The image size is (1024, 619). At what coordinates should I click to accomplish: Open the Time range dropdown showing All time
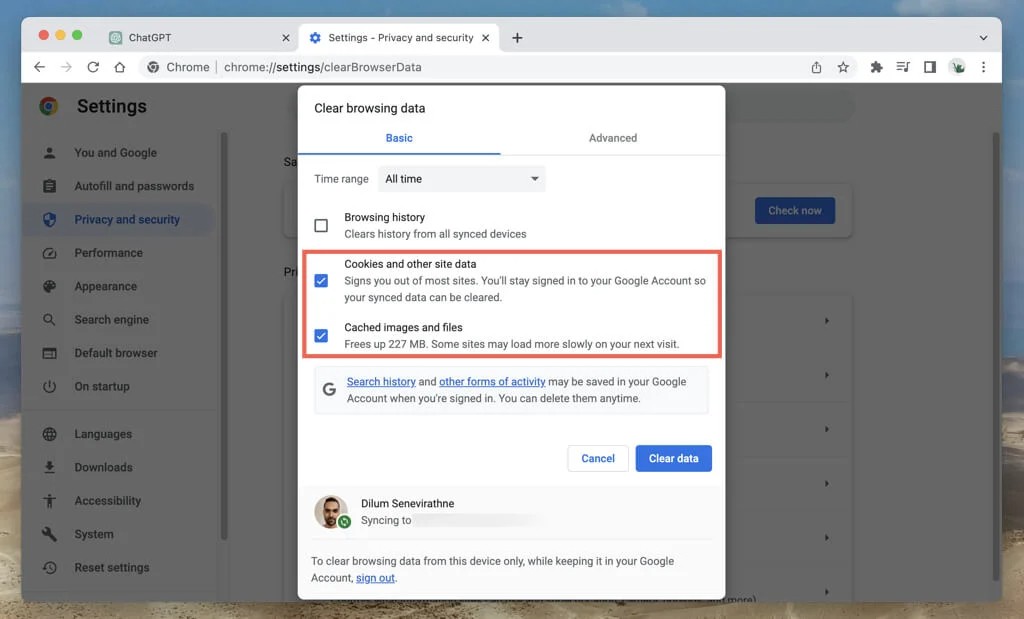461,178
